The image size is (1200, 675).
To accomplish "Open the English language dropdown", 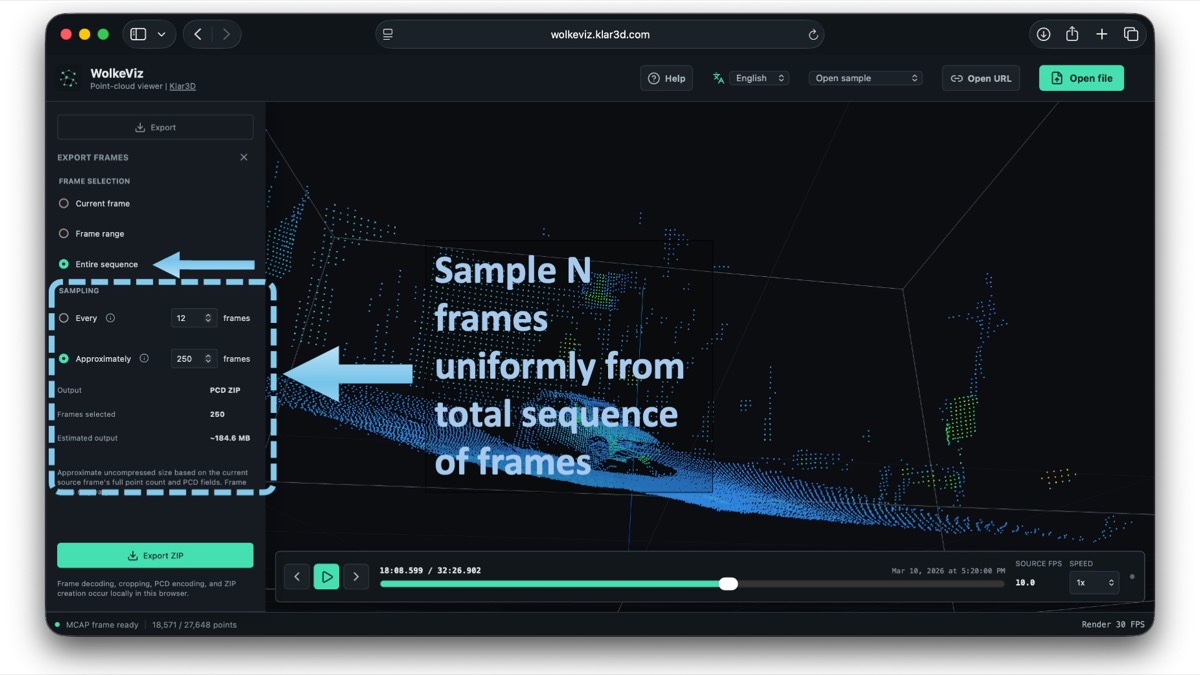I will 760,78.
